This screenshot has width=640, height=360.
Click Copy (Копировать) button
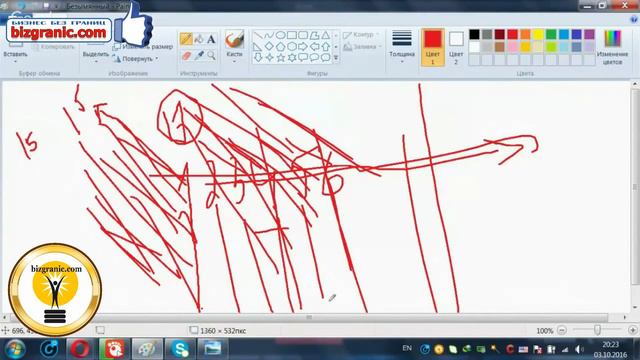pos(53,47)
